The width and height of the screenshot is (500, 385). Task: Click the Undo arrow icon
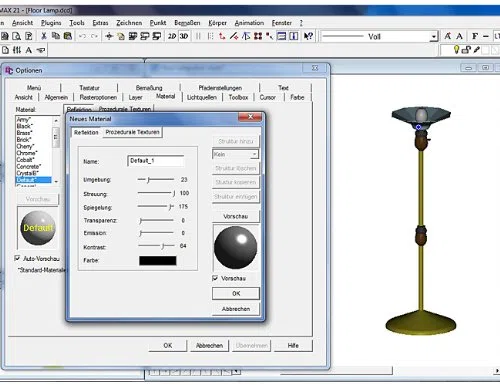pos(82,36)
